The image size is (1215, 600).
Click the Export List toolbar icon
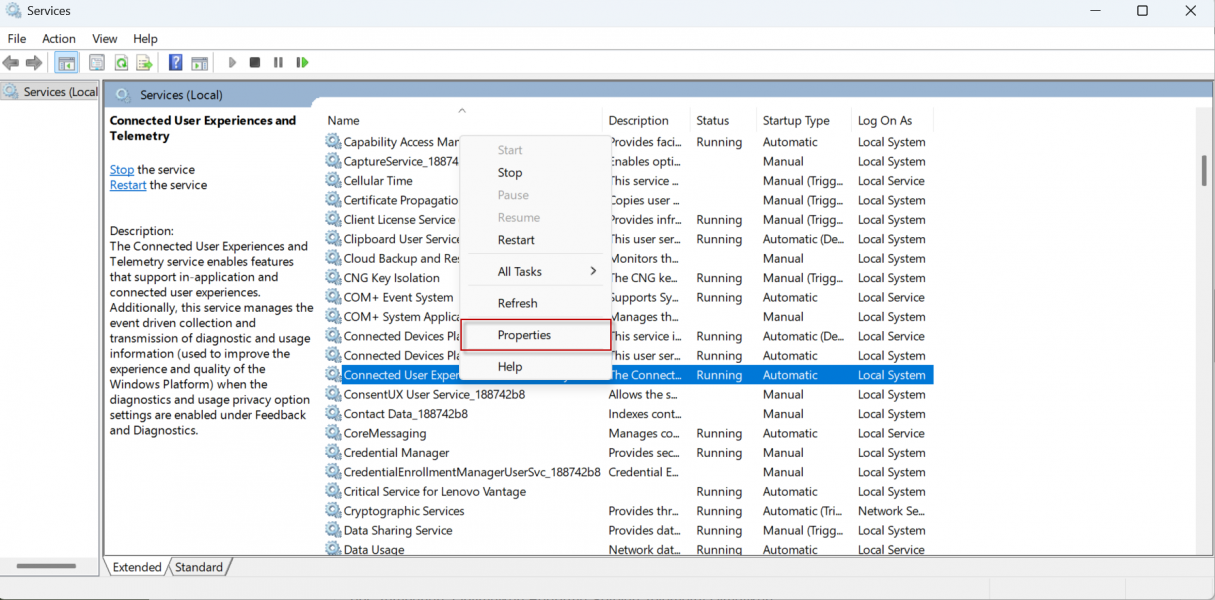pyautogui.click(x=144, y=63)
